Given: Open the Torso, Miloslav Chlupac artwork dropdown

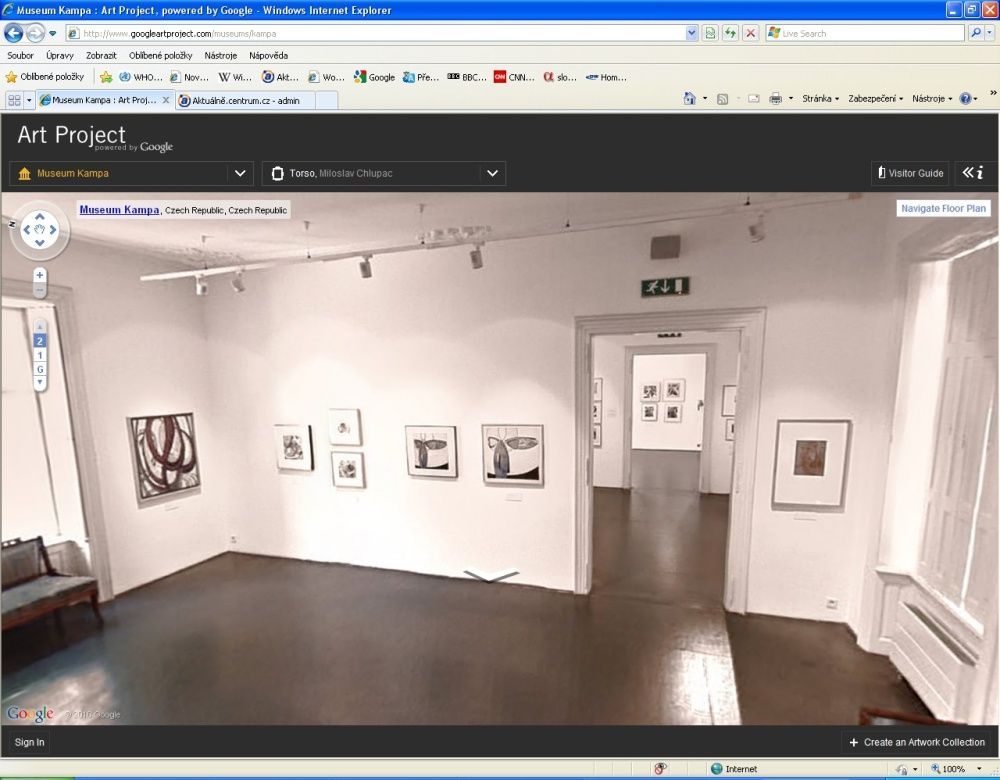Looking at the screenshot, I should point(384,173).
